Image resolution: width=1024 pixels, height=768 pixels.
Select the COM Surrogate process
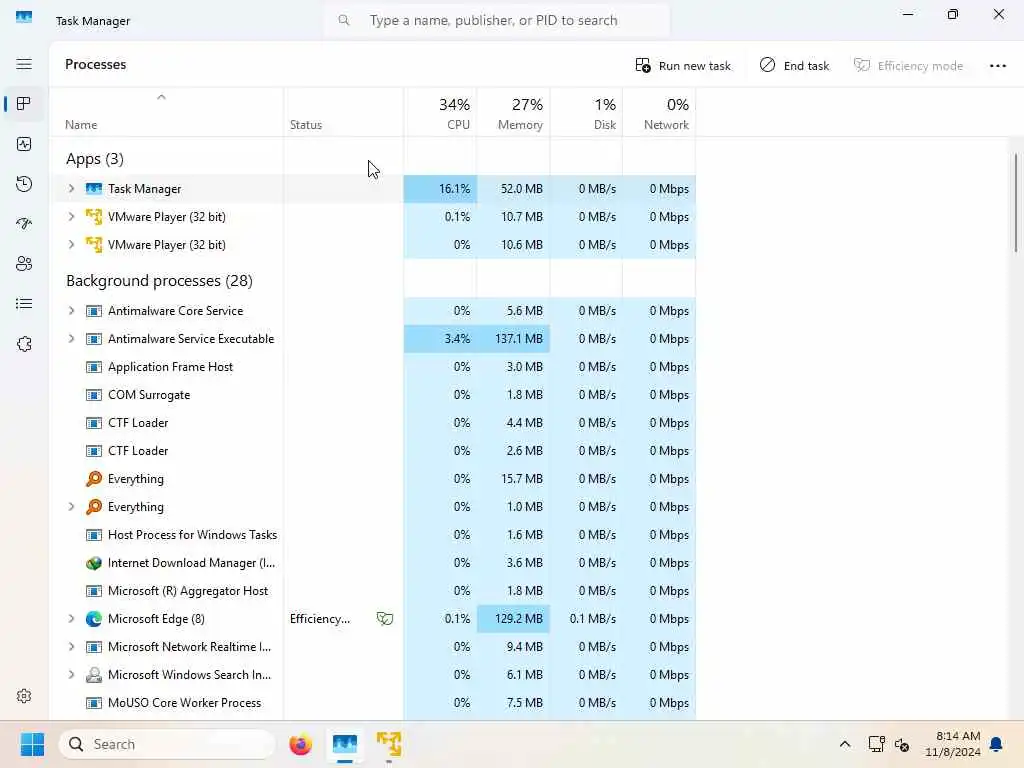[372, 395]
